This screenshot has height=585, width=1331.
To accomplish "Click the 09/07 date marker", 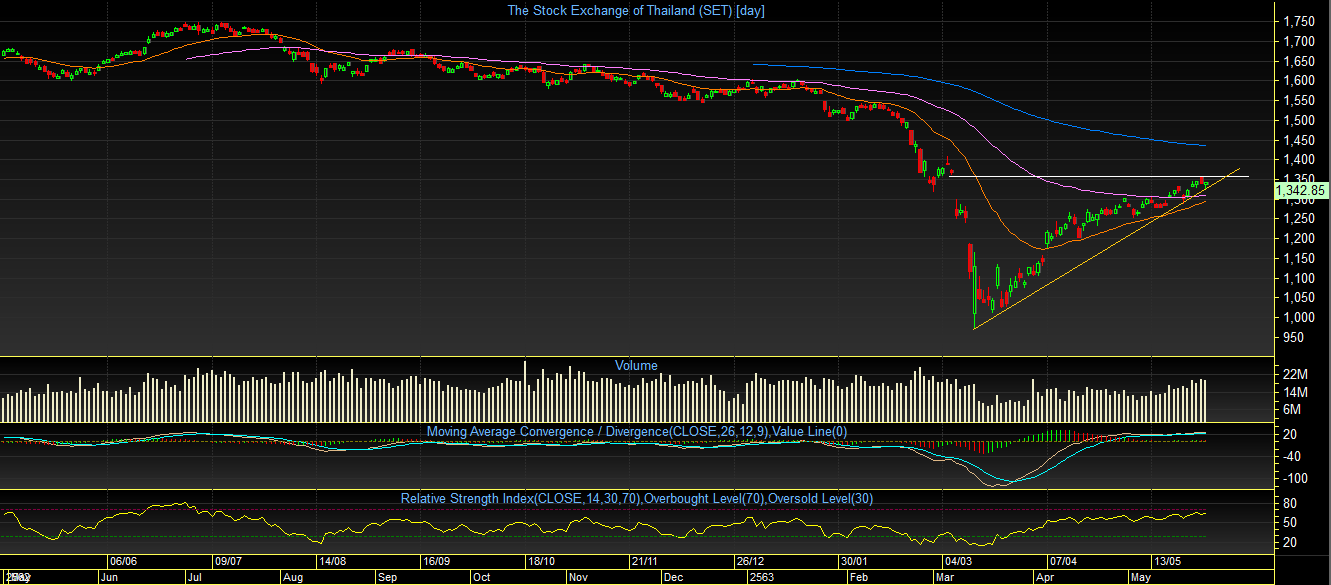I will (x=229, y=562).
